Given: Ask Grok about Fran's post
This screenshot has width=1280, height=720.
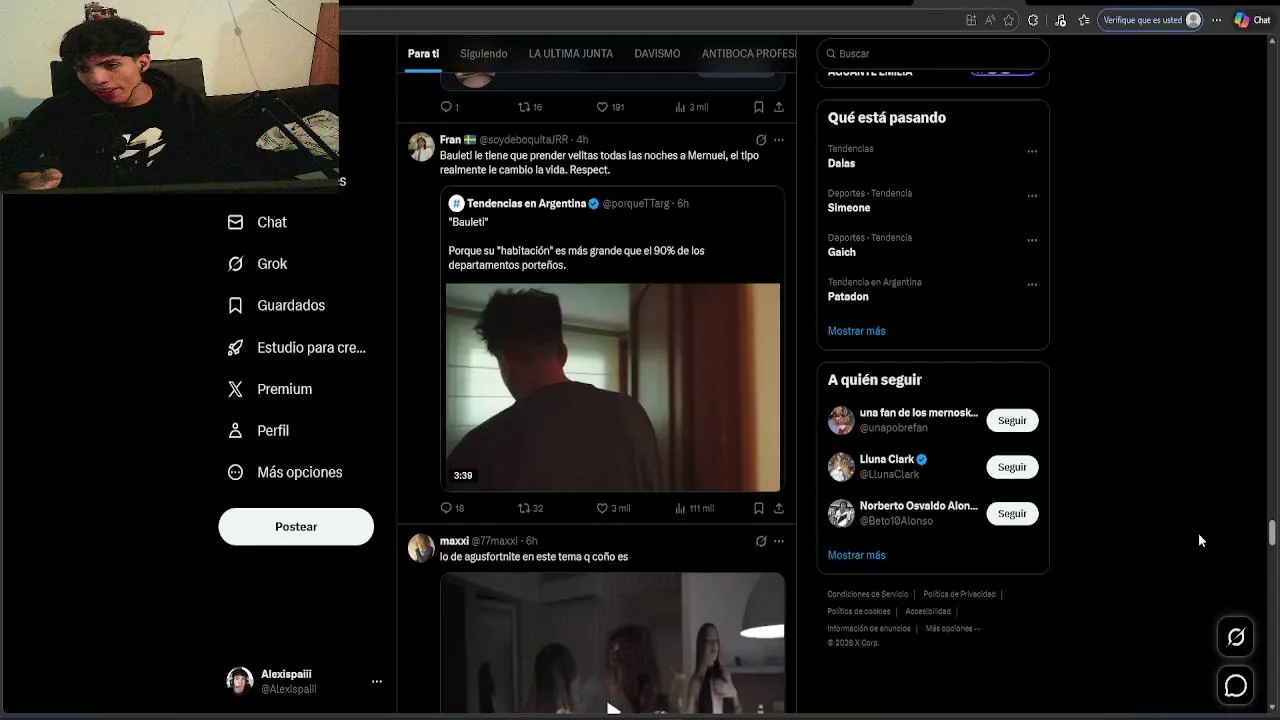Looking at the screenshot, I should click(761, 140).
